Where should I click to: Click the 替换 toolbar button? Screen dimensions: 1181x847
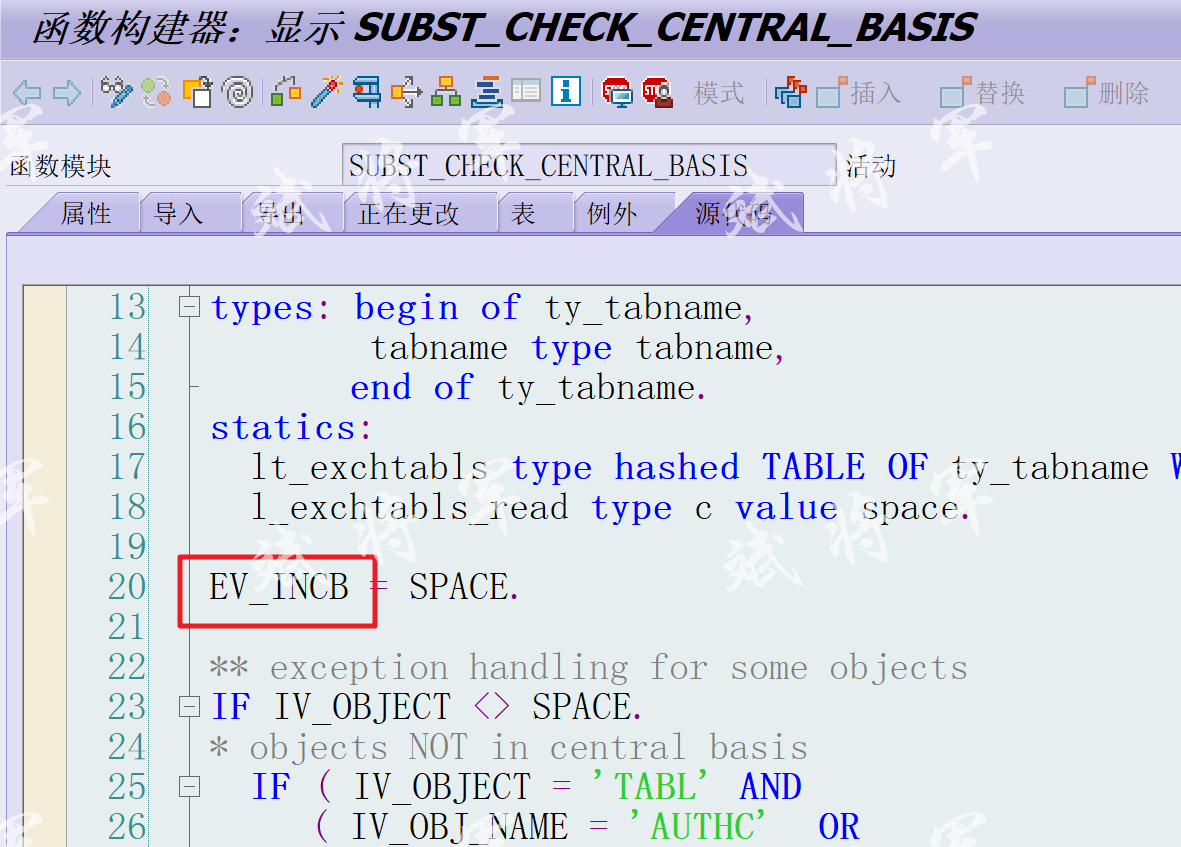[983, 93]
